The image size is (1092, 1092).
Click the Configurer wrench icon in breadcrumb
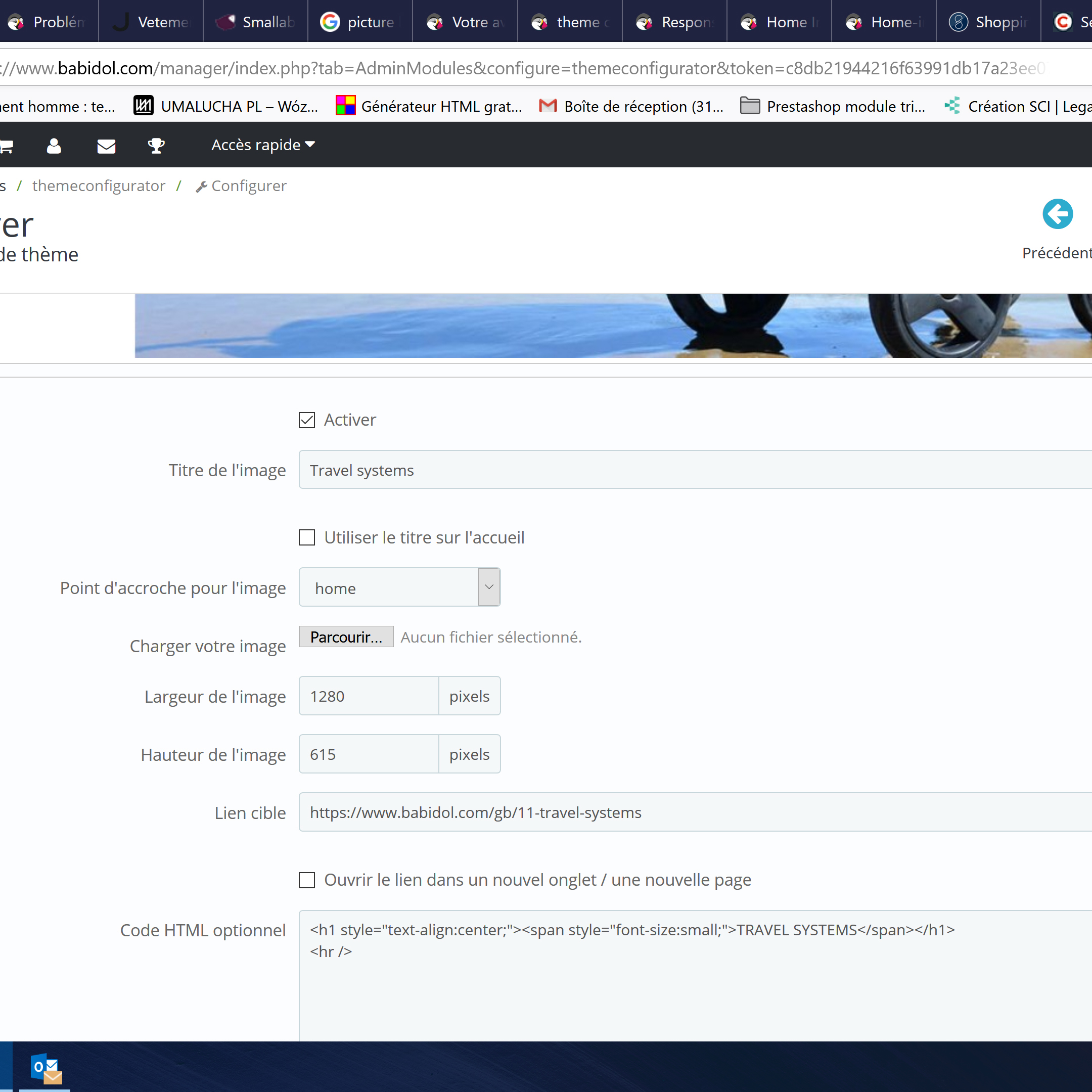[201, 187]
